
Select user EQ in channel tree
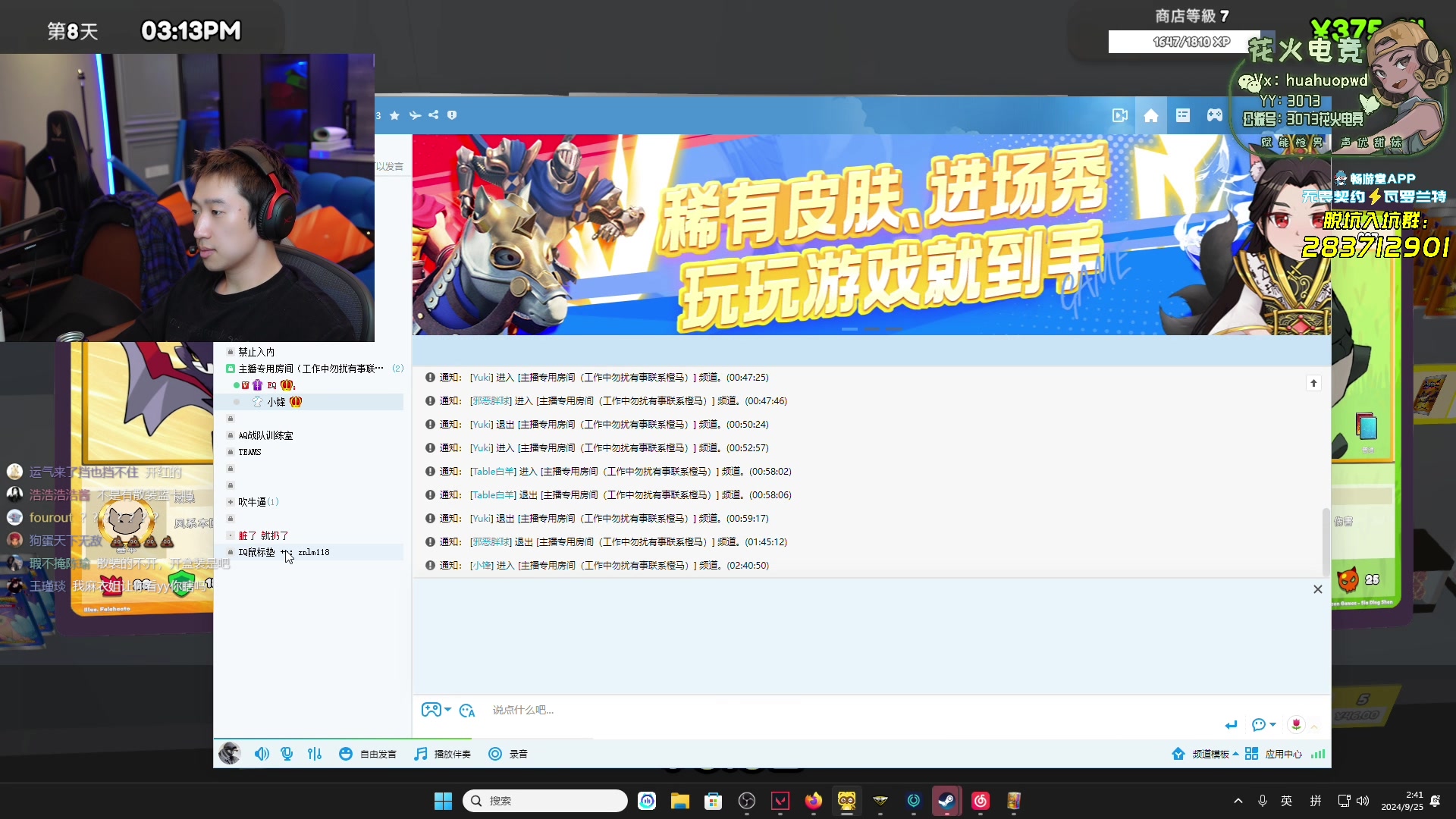click(x=271, y=385)
